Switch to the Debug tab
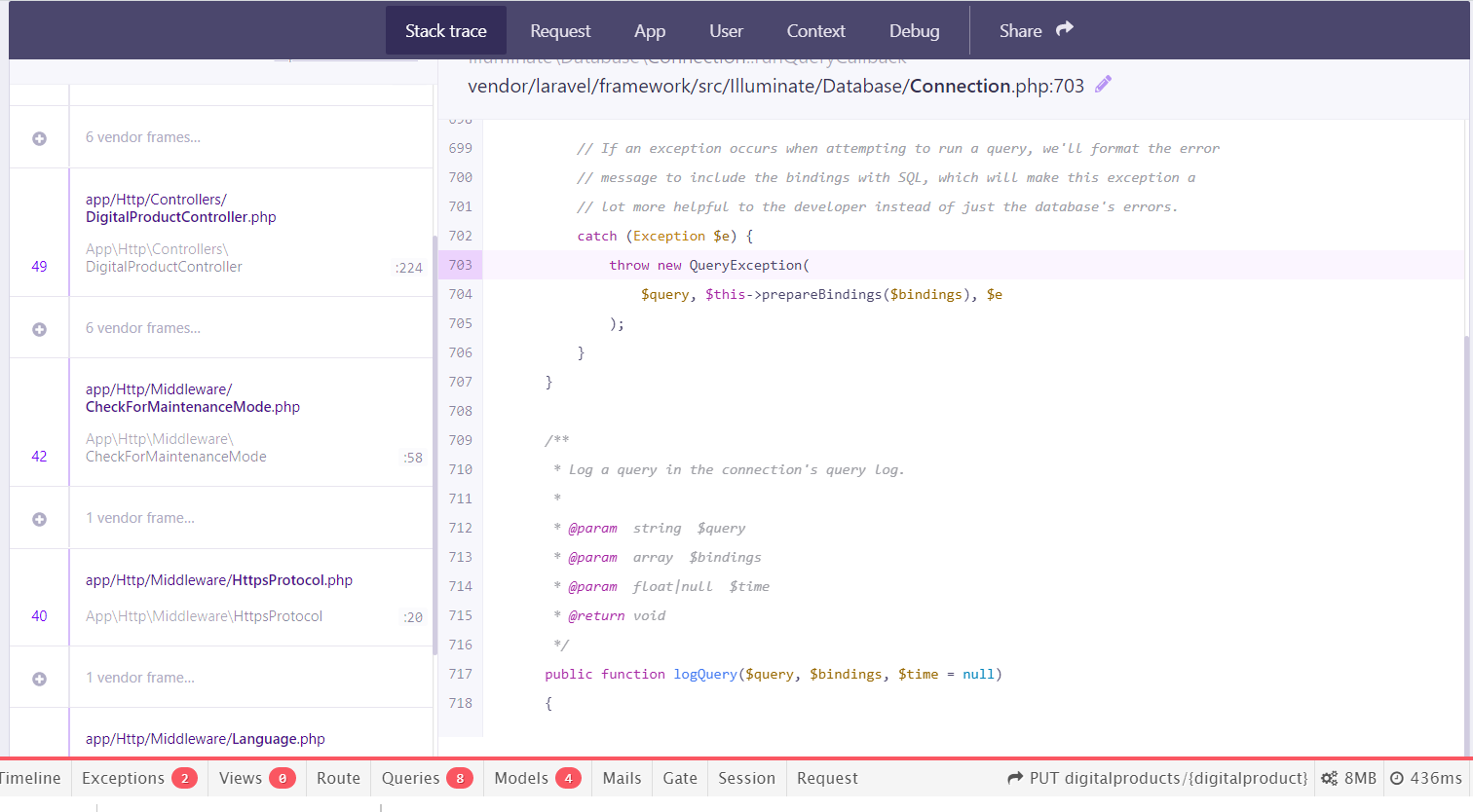 [914, 30]
